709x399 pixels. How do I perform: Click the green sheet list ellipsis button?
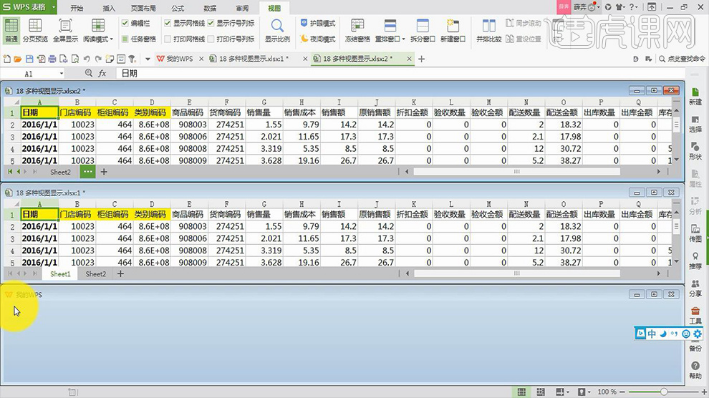[88, 172]
